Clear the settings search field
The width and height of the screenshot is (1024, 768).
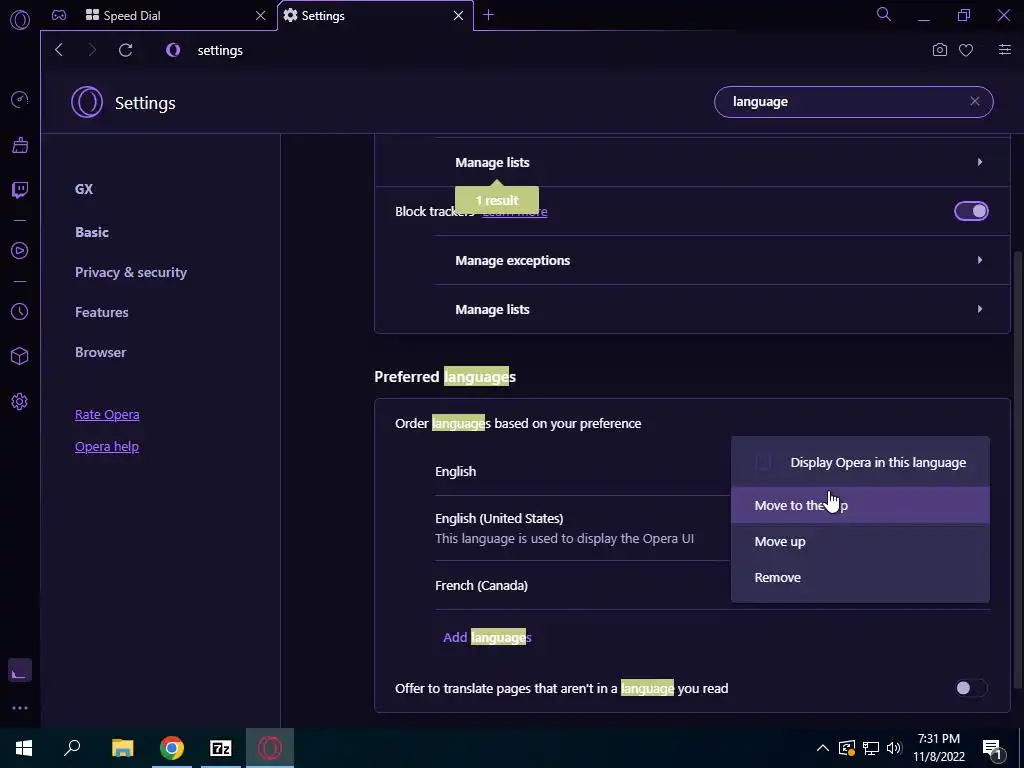pyautogui.click(x=974, y=101)
